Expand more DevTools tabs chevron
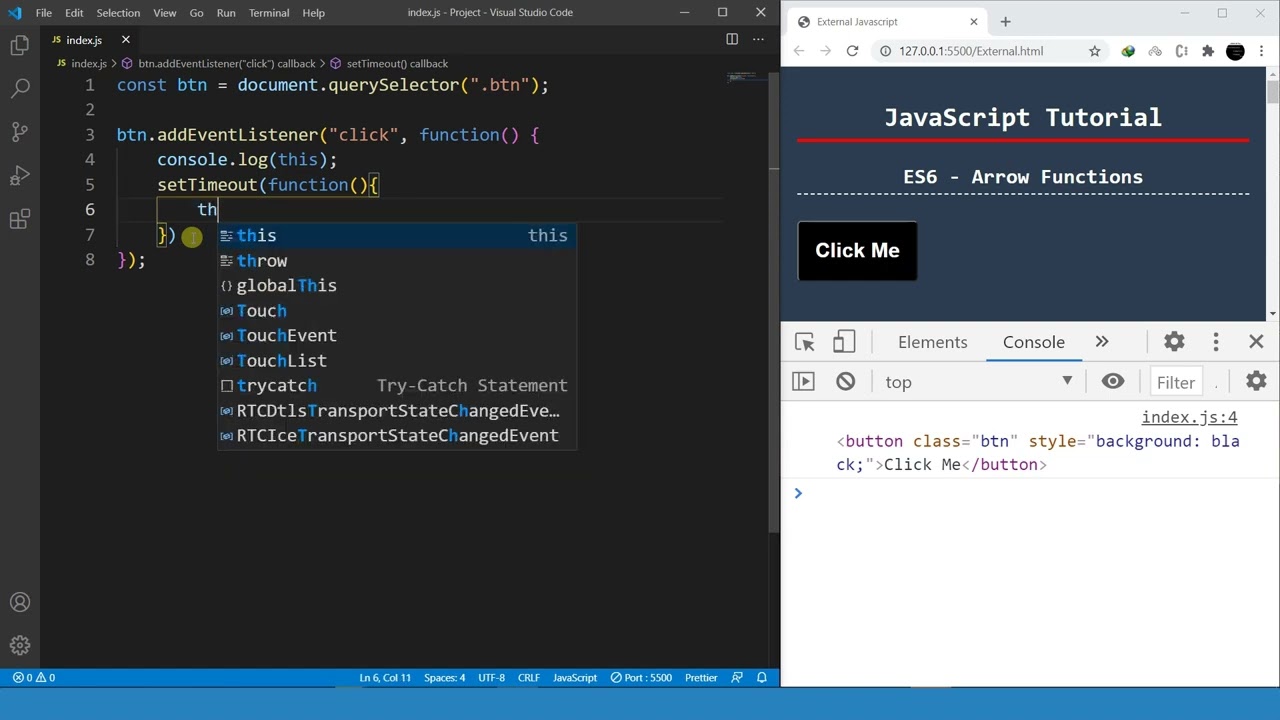Image resolution: width=1280 pixels, height=720 pixels. pos(1102,342)
